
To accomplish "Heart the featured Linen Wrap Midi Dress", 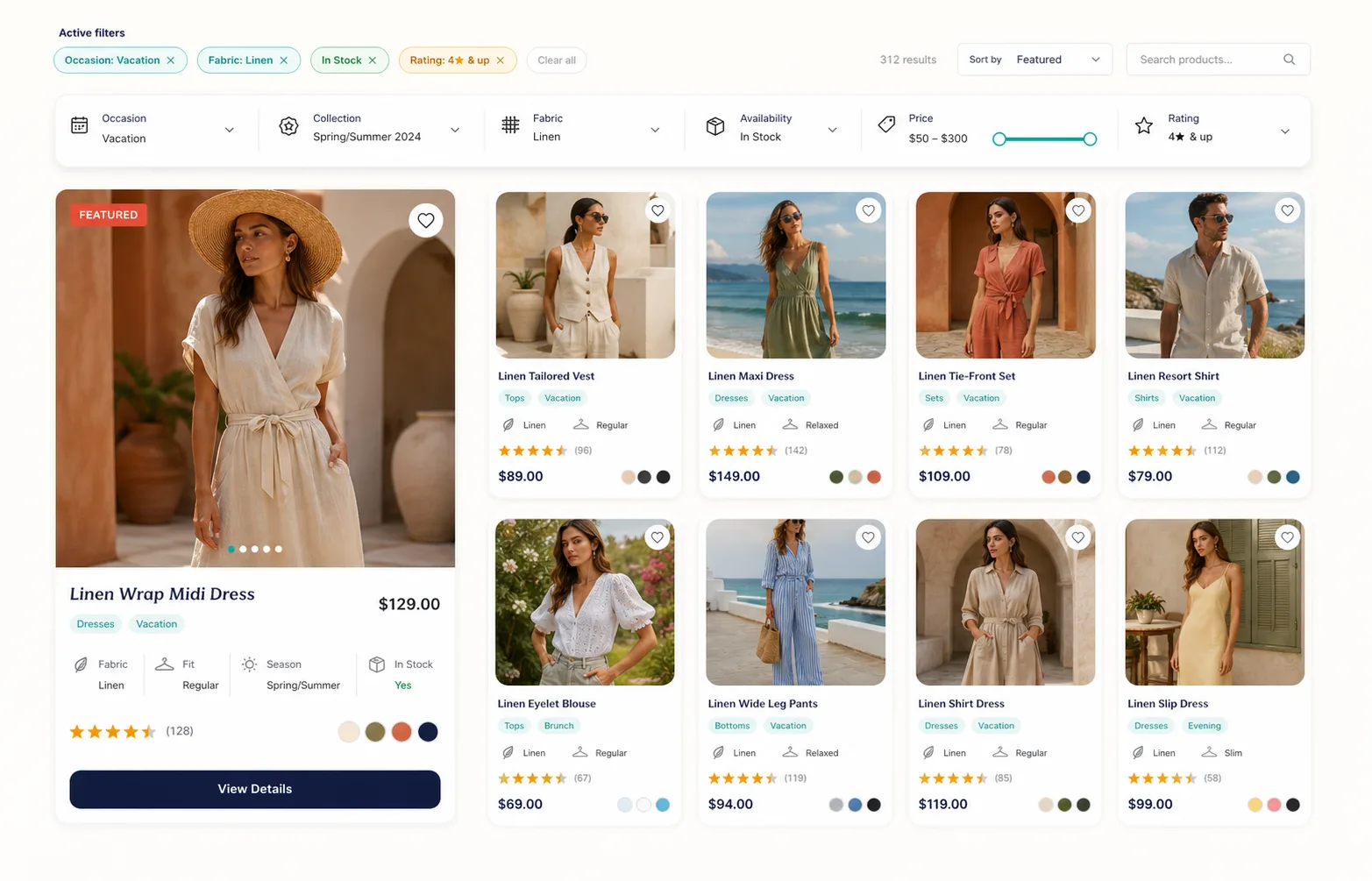I will click(x=426, y=220).
